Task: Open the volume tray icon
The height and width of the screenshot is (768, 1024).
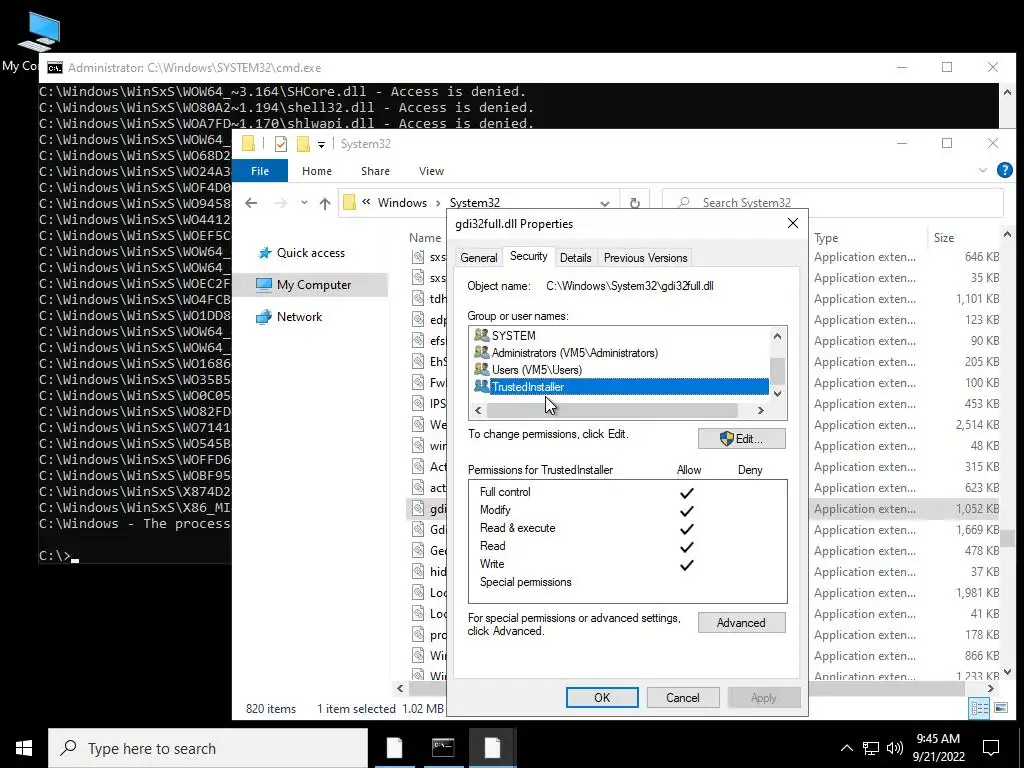Action: click(x=895, y=748)
